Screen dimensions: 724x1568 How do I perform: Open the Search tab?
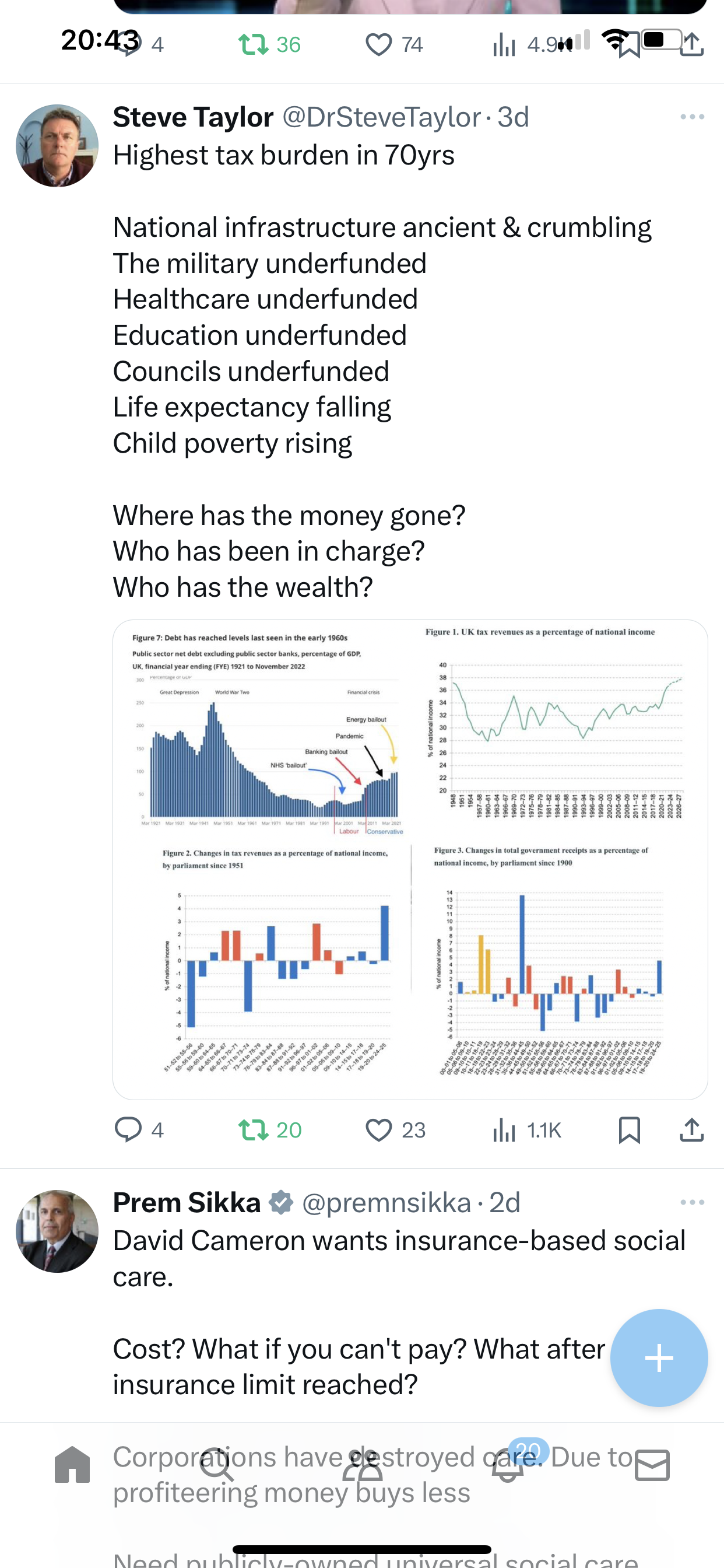click(x=217, y=1465)
